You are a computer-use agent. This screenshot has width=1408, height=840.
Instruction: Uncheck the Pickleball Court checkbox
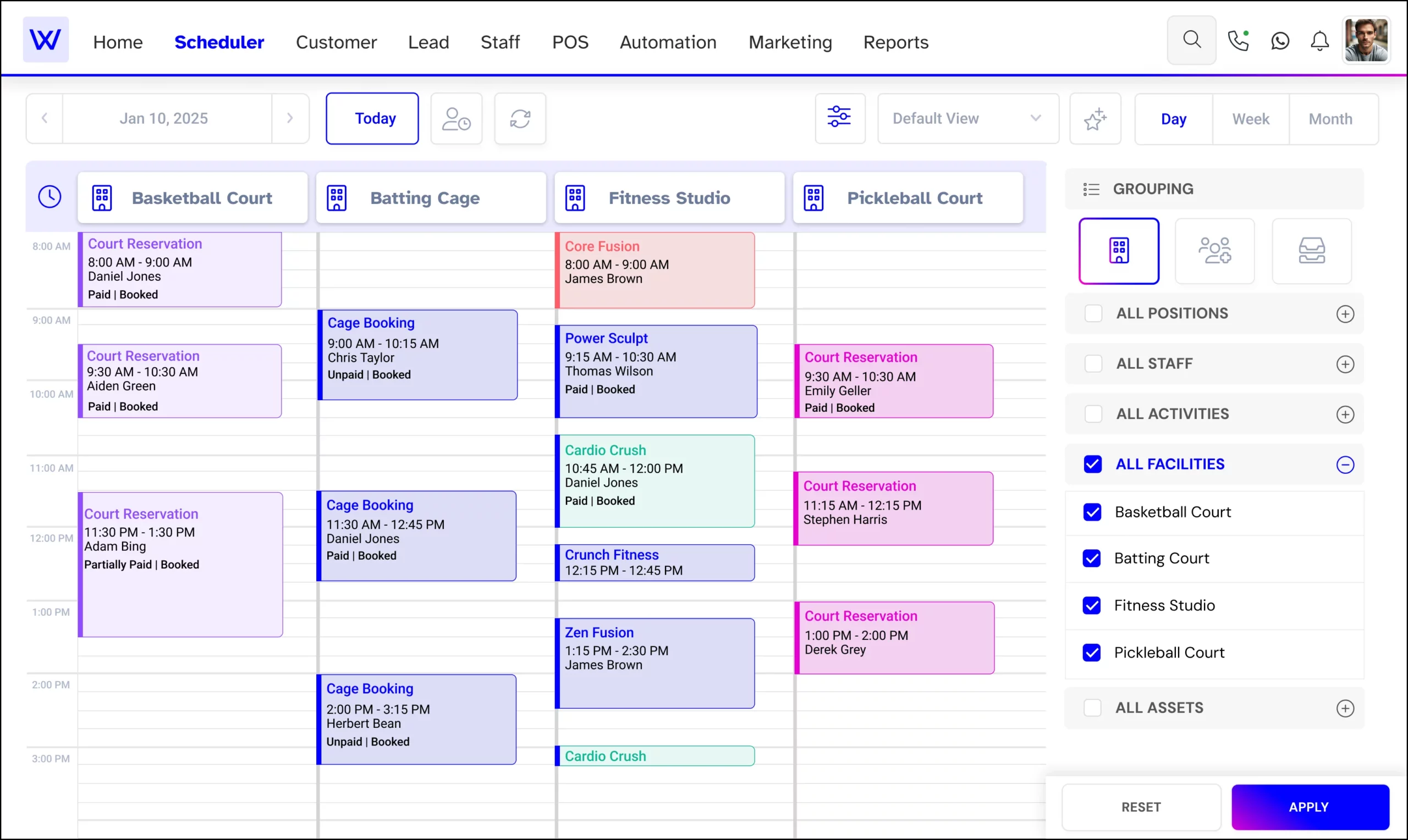(1092, 653)
